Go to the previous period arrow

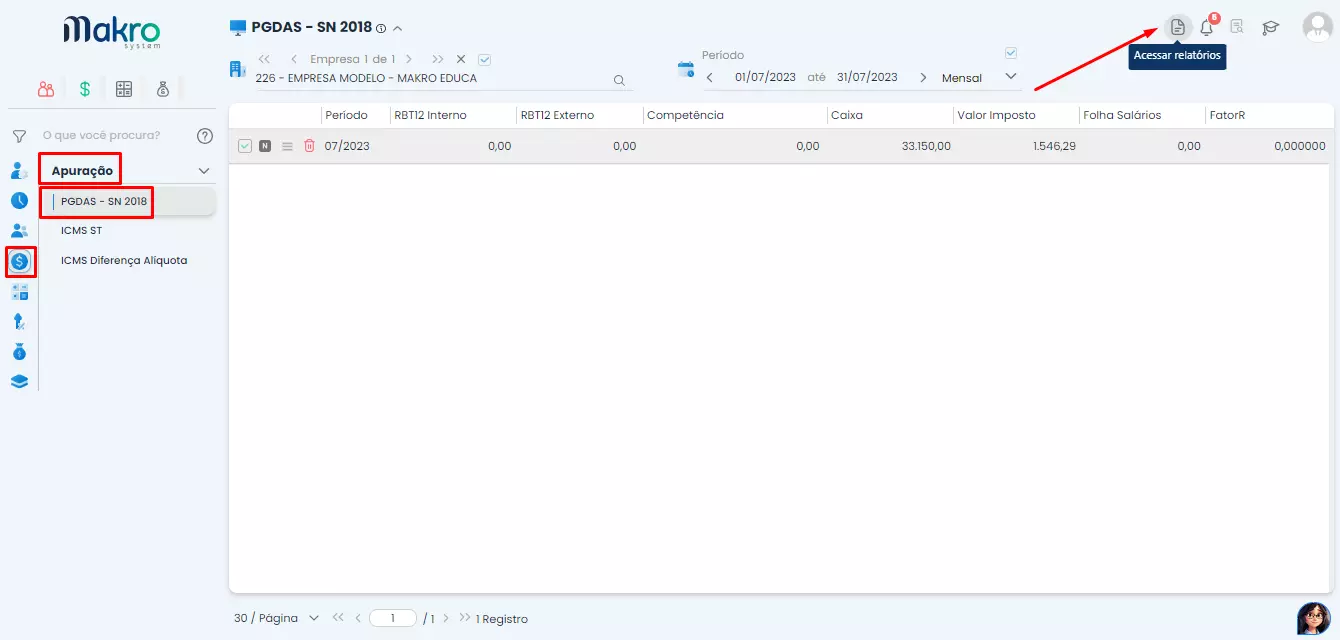pyautogui.click(x=710, y=77)
